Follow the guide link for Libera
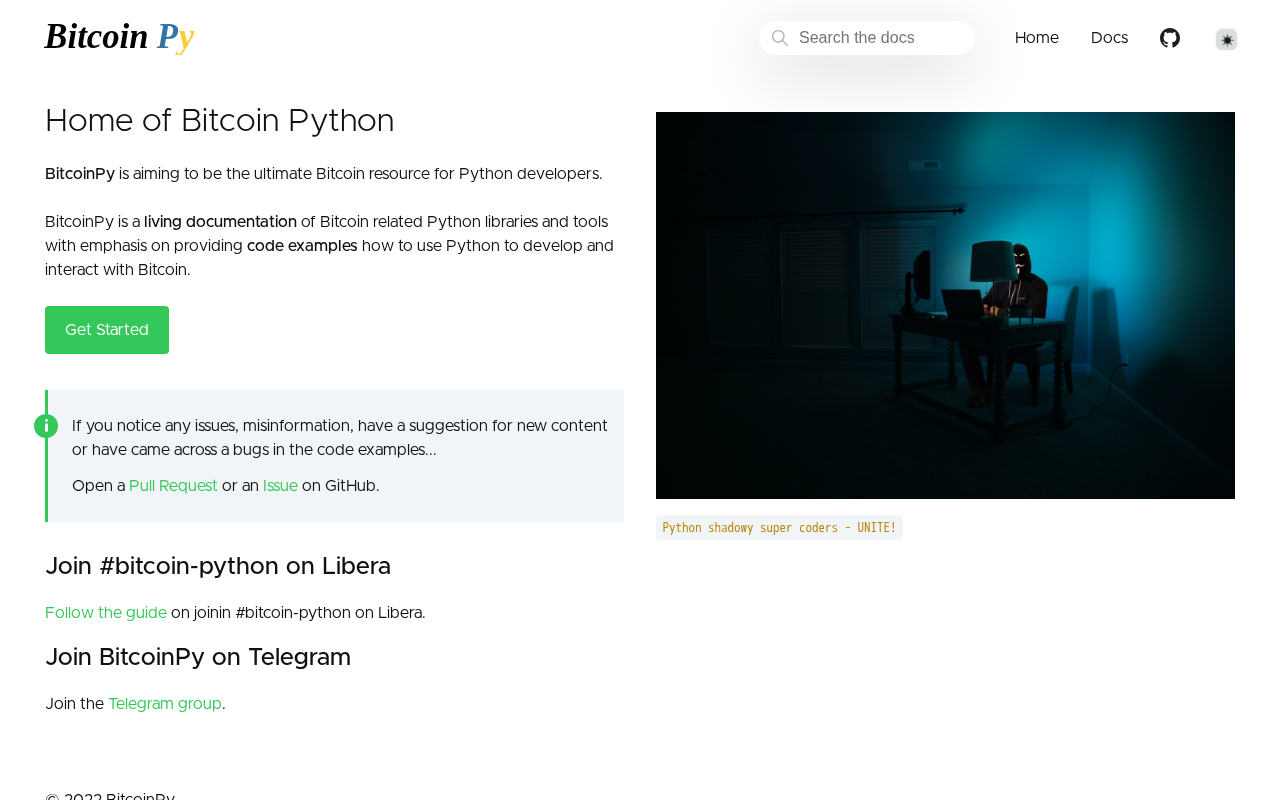The height and width of the screenshot is (800, 1280). (106, 613)
